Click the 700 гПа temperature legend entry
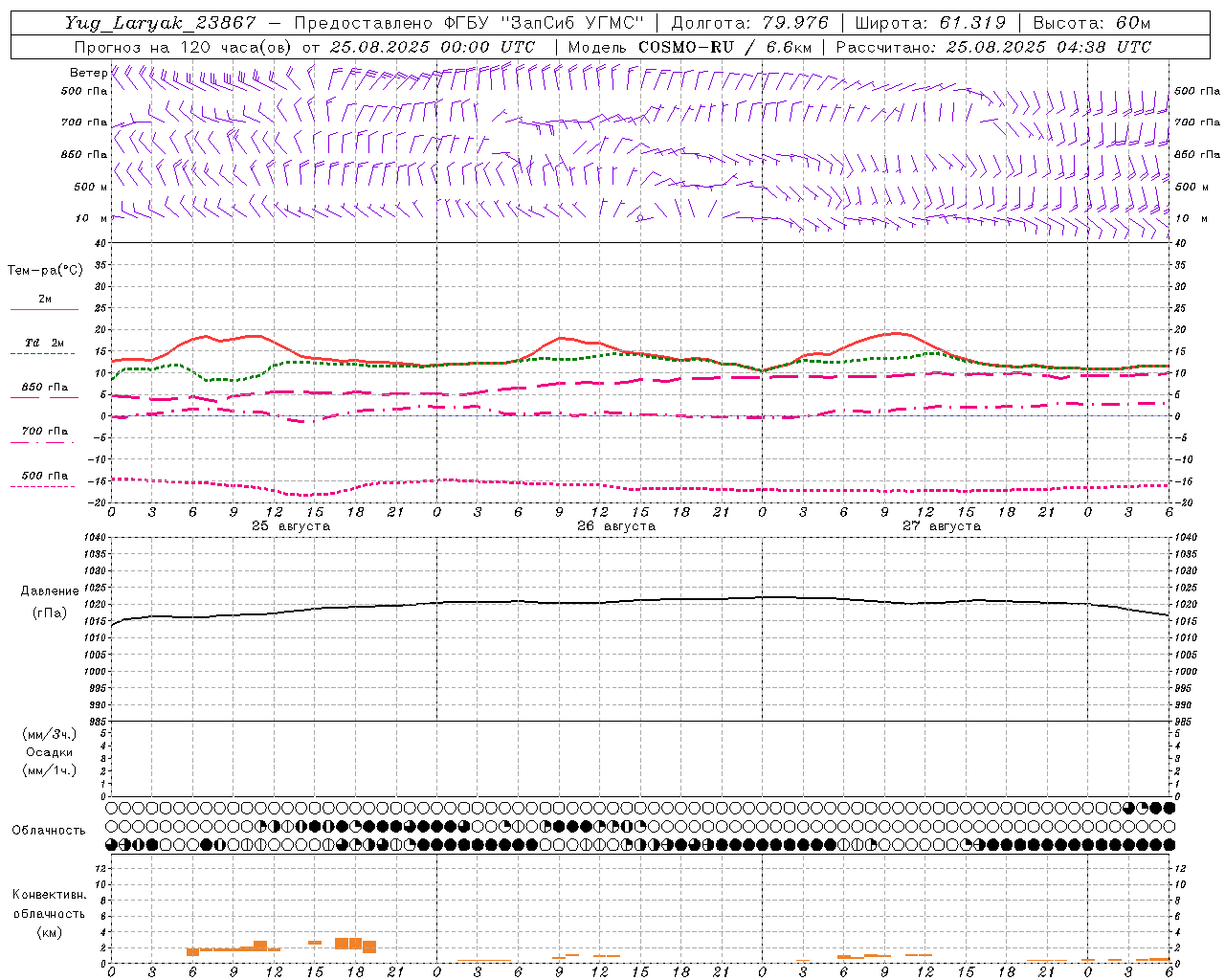This screenshot has width=1225, height=980. pos(45,432)
